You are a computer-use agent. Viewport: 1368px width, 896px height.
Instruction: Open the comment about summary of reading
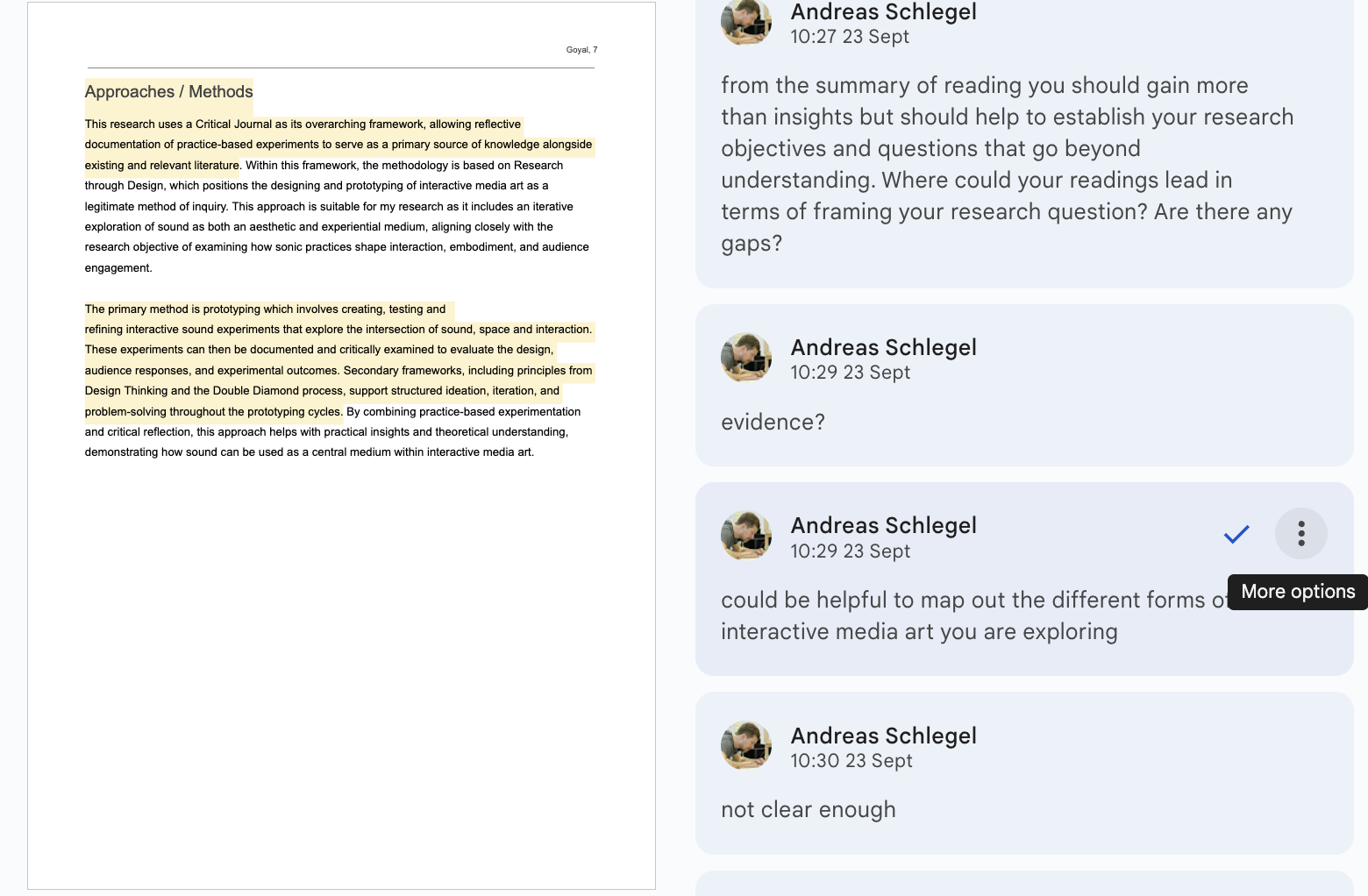point(1007,164)
